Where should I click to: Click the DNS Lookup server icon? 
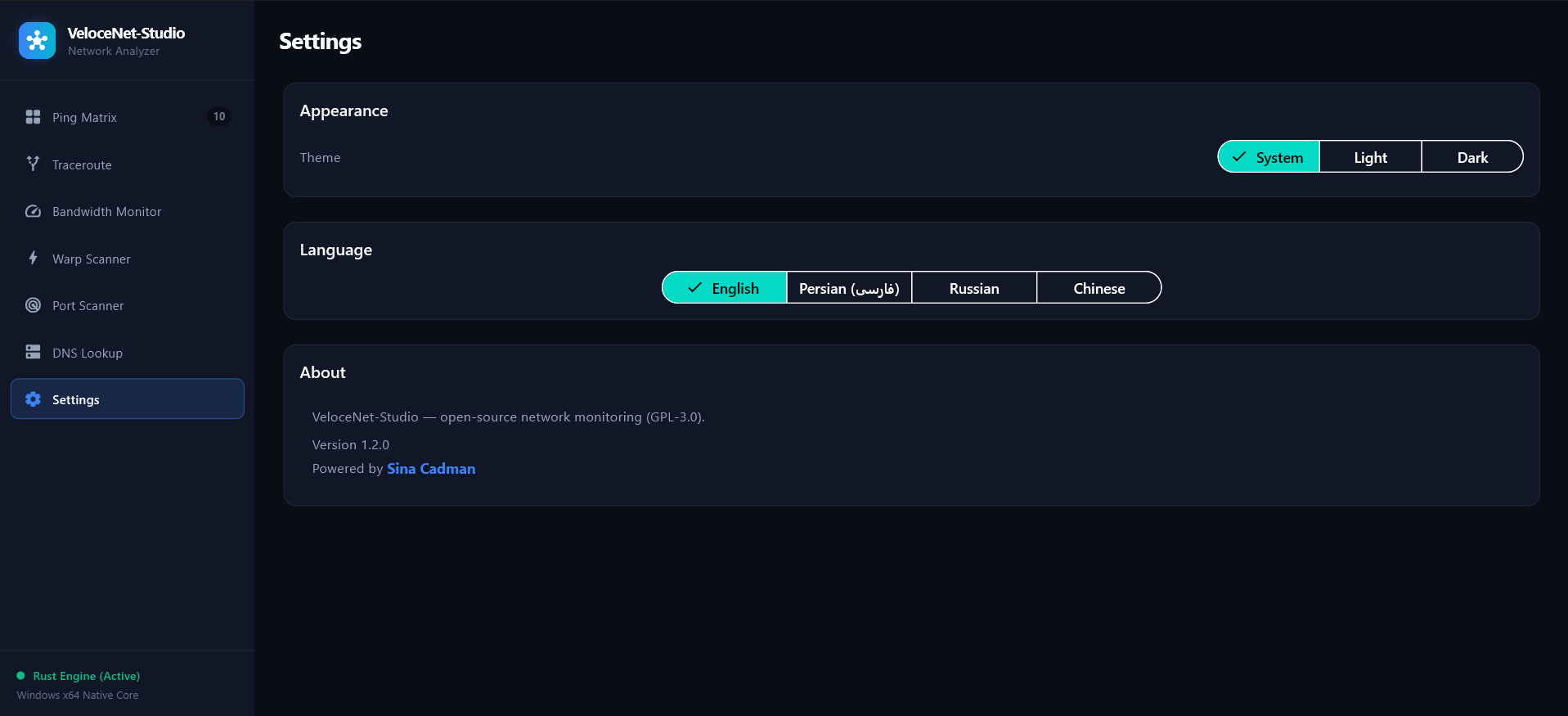coord(33,352)
